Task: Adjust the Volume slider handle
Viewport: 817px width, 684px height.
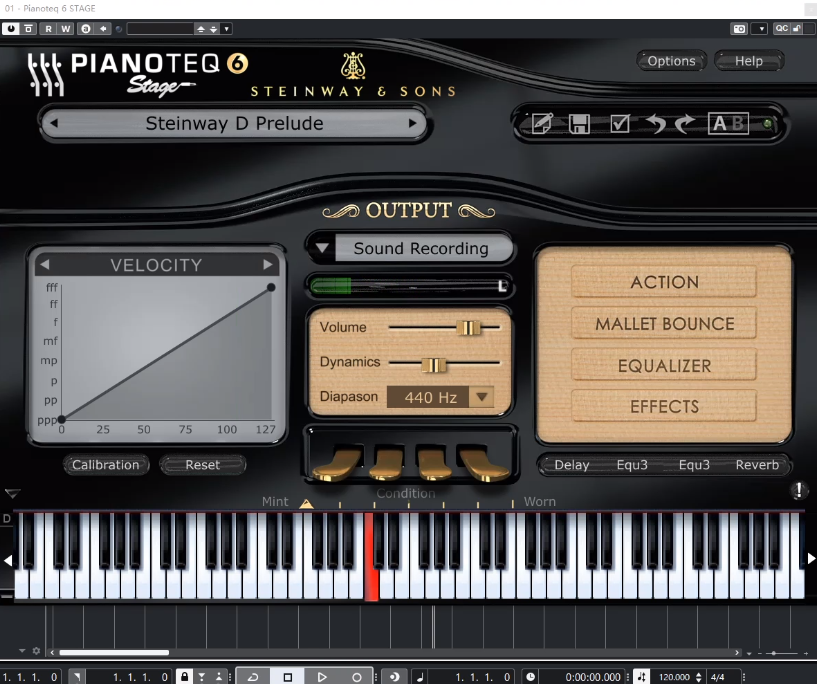Action: click(468, 328)
